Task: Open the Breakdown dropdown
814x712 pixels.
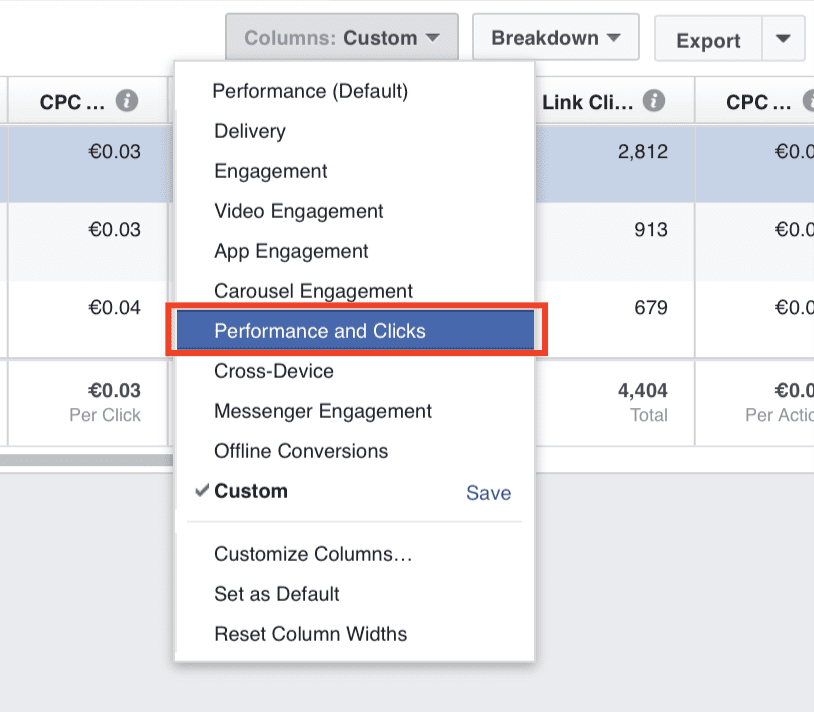Action: click(x=555, y=37)
